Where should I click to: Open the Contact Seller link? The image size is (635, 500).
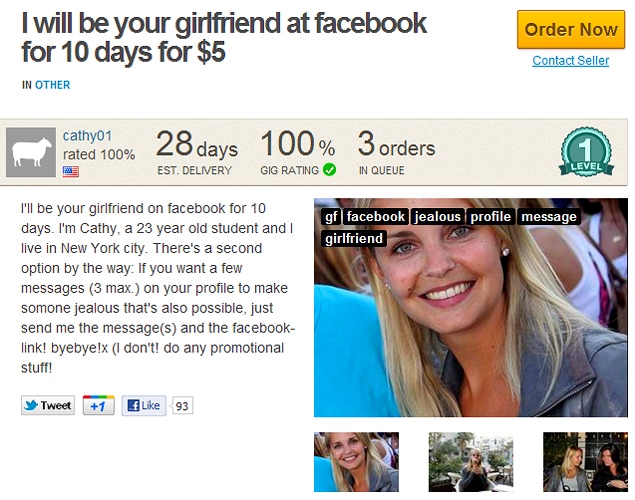(570, 61)
